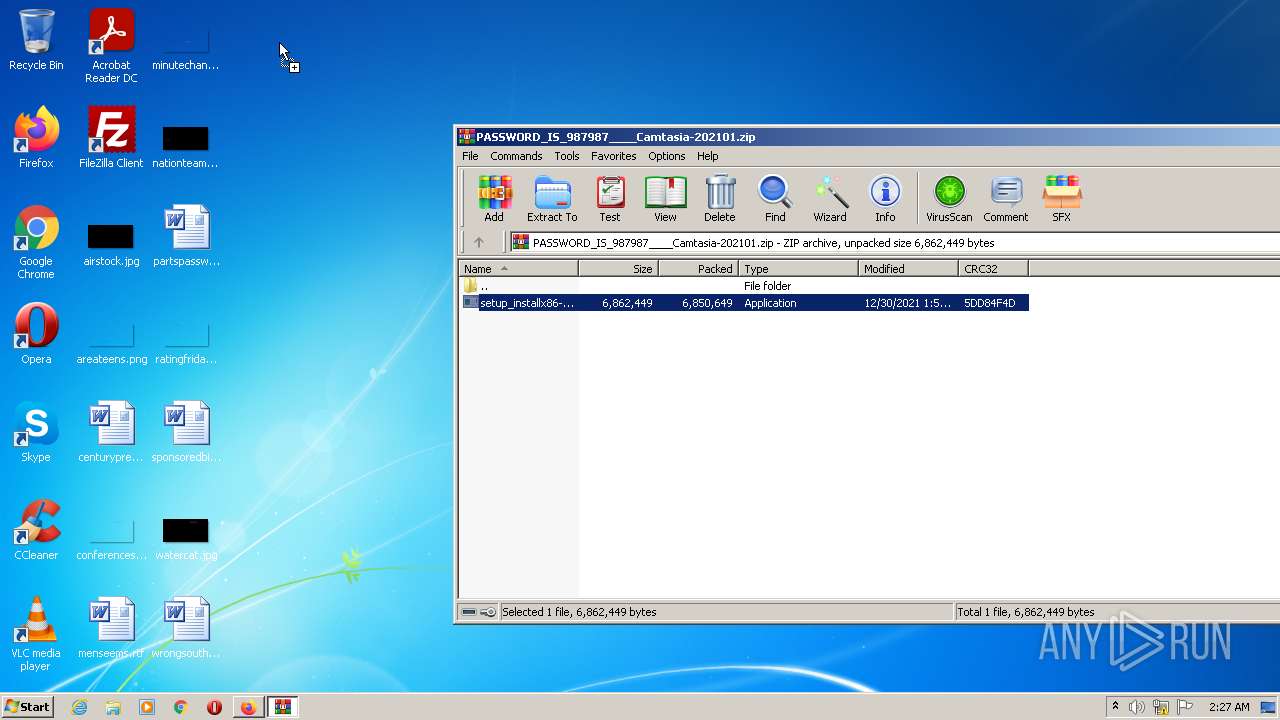Open Windows Explorer from taskbar
Image resolution: width=1280 pixels, height=720 pixels.
(x=113, y=707)
